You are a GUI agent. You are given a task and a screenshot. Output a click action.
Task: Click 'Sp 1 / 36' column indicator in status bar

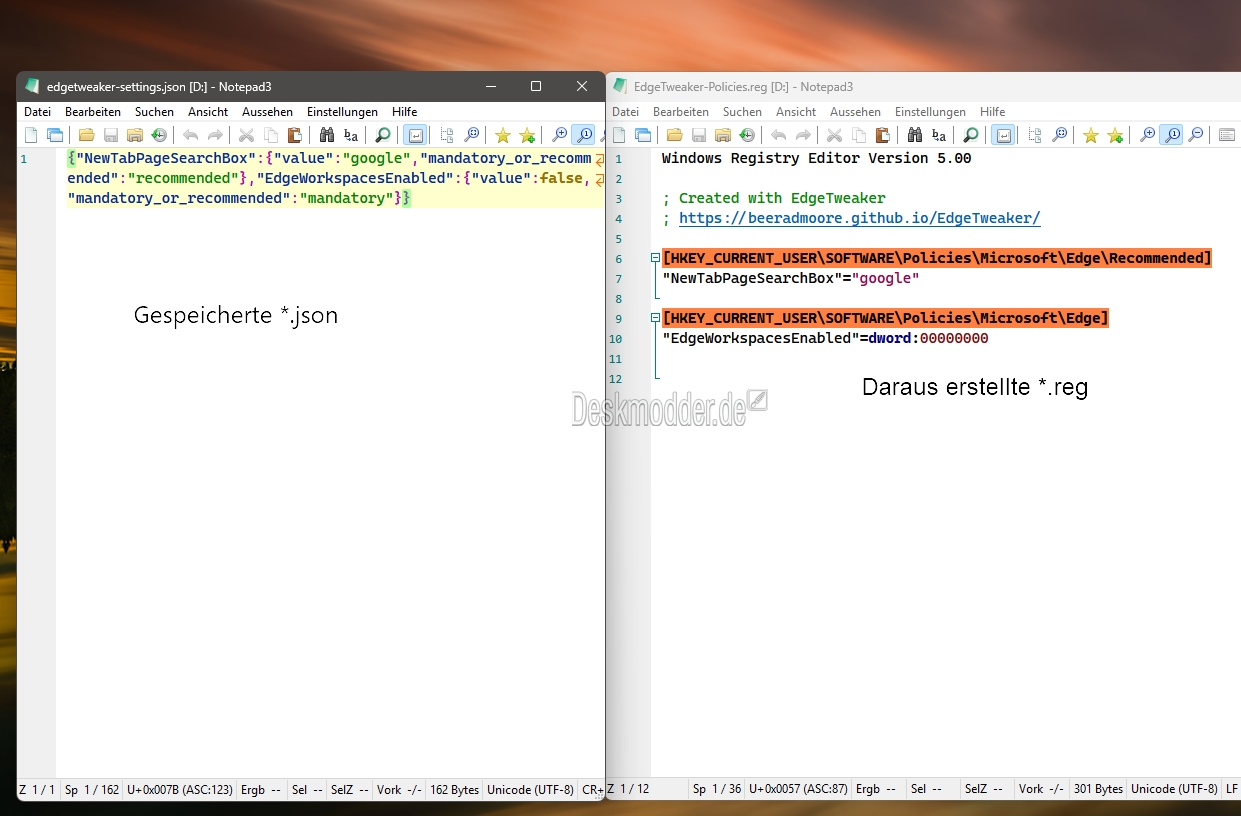click(x=717, y=789)
